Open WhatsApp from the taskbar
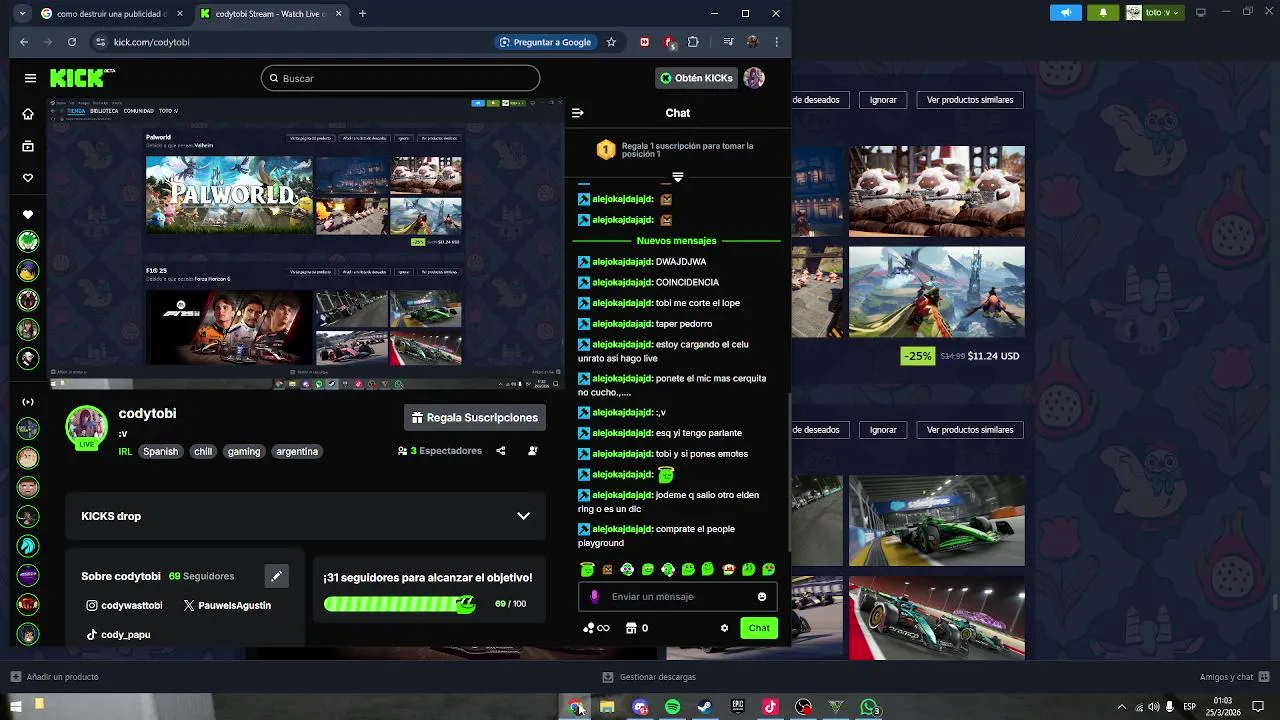 (x=870, y=707)
